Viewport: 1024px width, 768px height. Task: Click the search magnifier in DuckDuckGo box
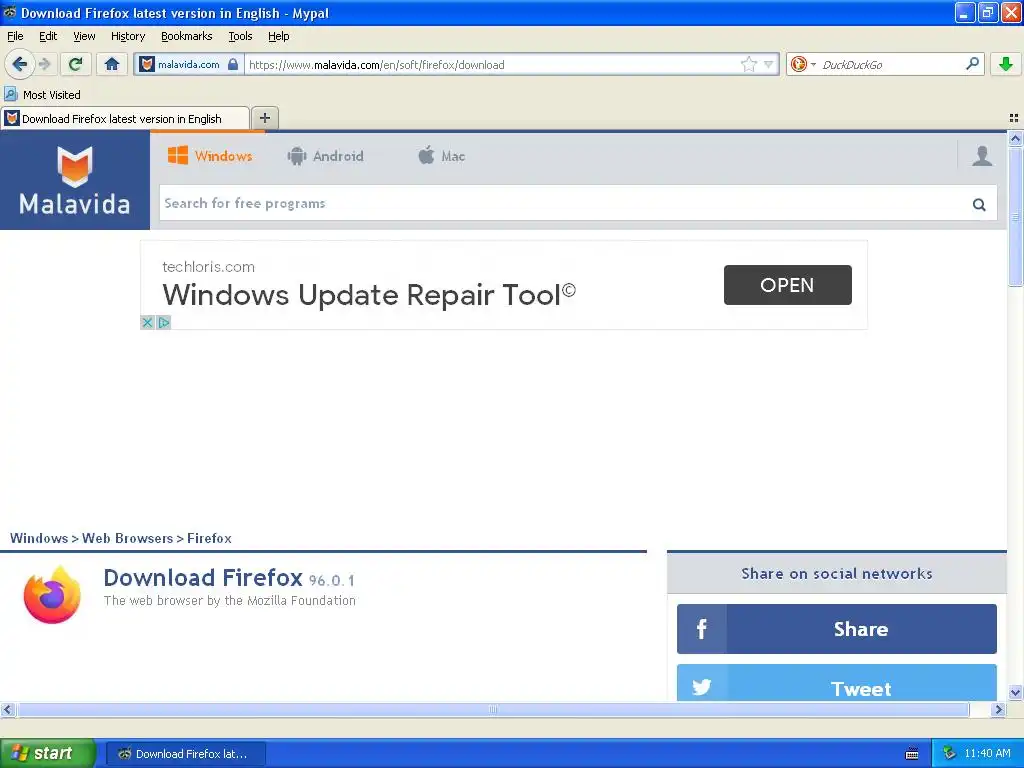tap(972, 63)
